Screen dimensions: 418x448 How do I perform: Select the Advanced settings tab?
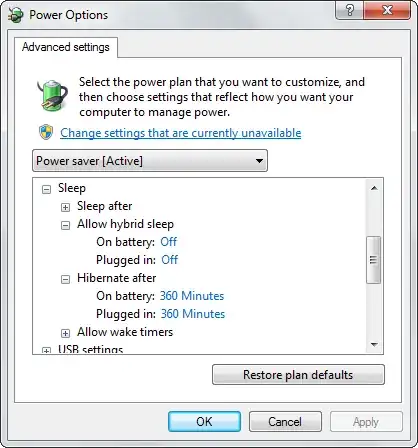click(x=66, y=47)
